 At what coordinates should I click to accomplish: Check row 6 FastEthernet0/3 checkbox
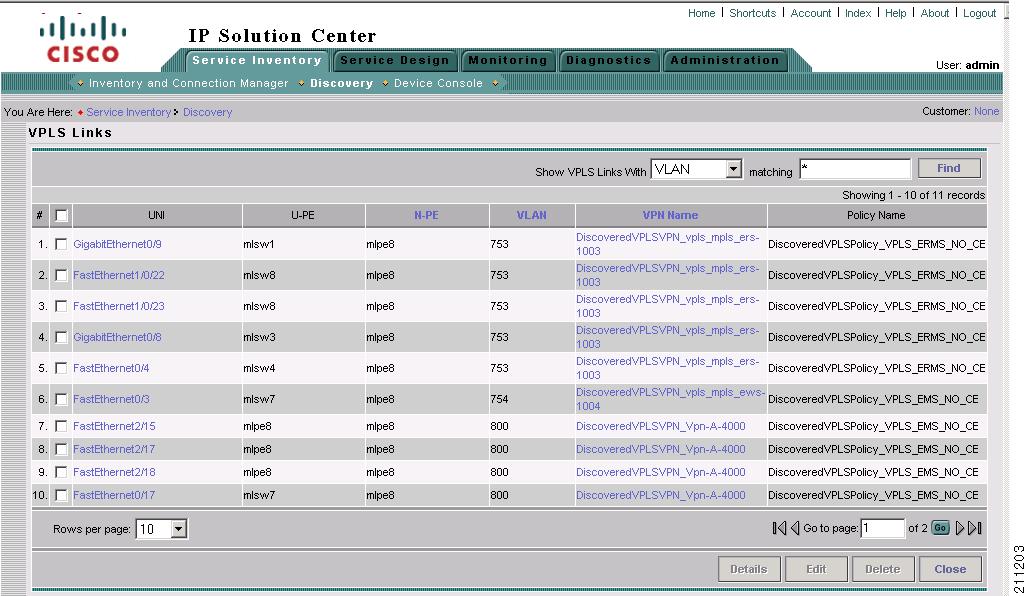(x=61, y=399)
